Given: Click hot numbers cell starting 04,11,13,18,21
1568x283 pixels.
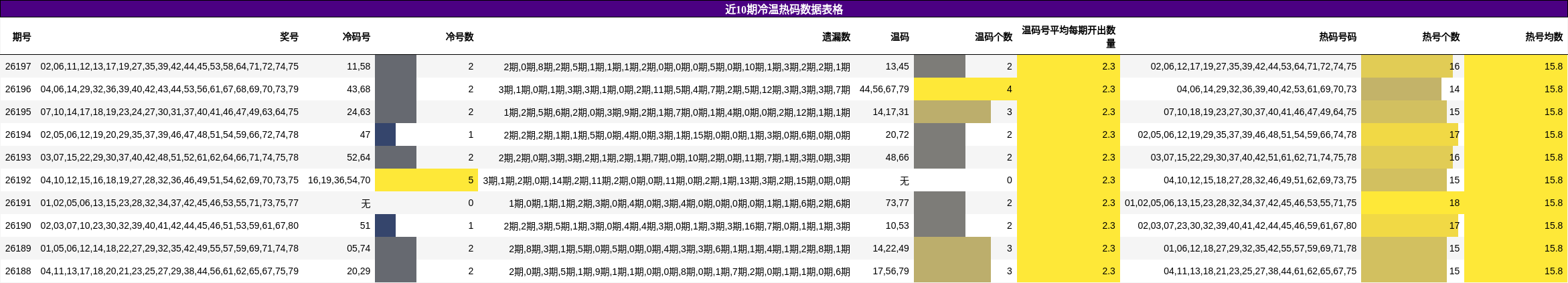Looking at the screenshot, I should click(x=1260, y=271).
